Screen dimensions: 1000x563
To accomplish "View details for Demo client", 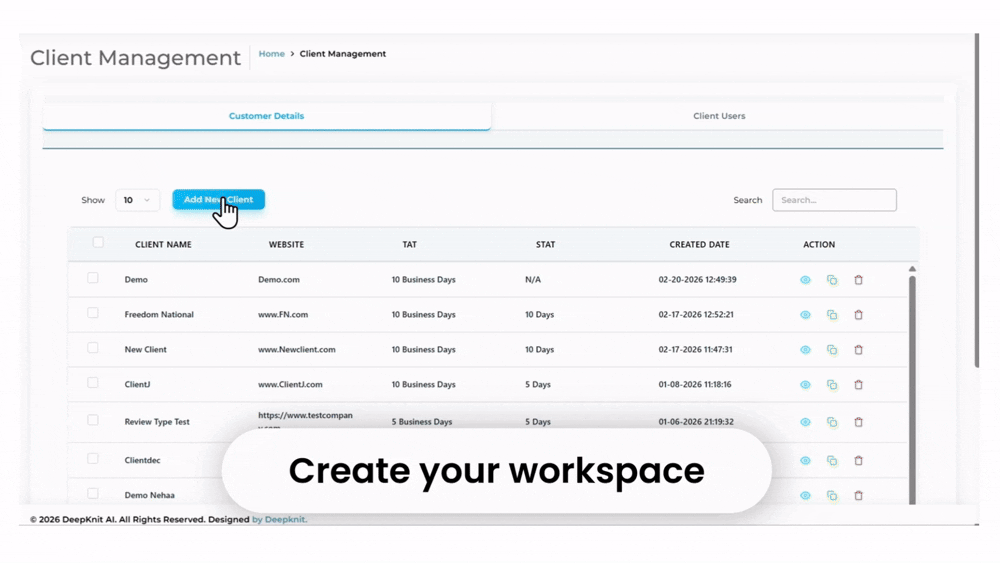I will tap(805, 280).
